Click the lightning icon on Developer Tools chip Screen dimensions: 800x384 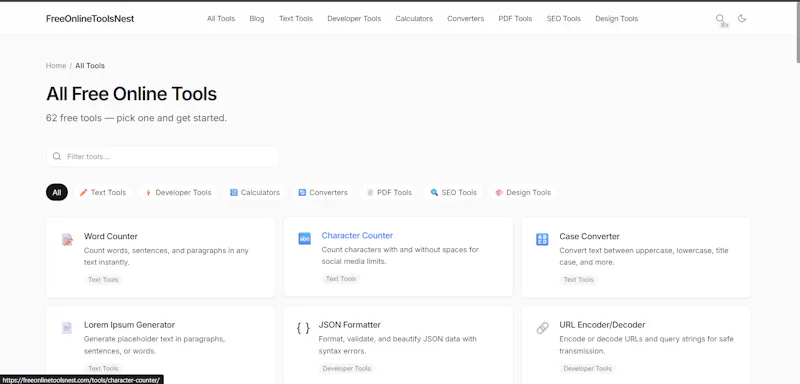pos(148,193)
